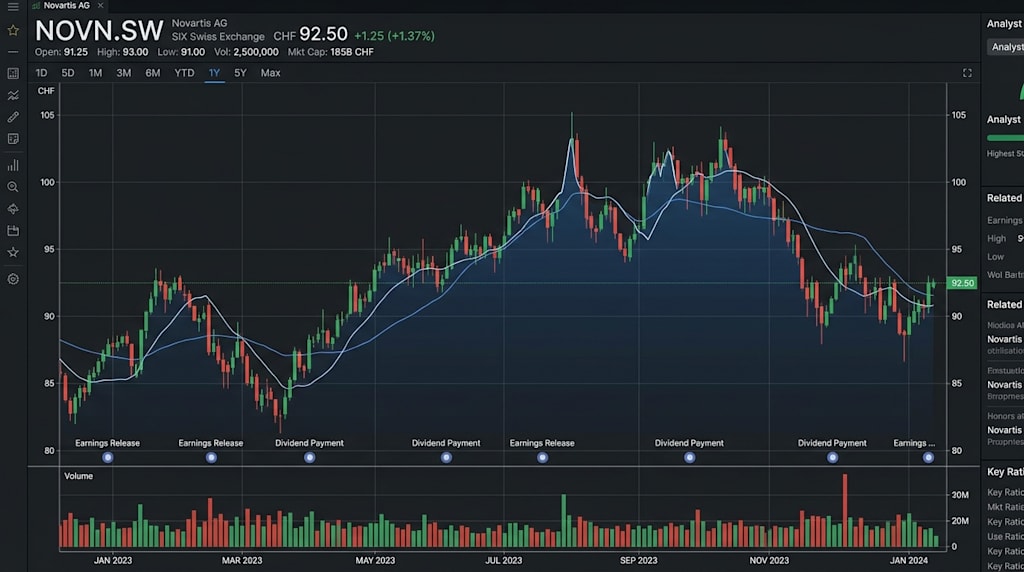Click truncated Earnings marker dot near JAN 2024
Image resolution: width=1024 pixels, height=572 pixels.
928,458
